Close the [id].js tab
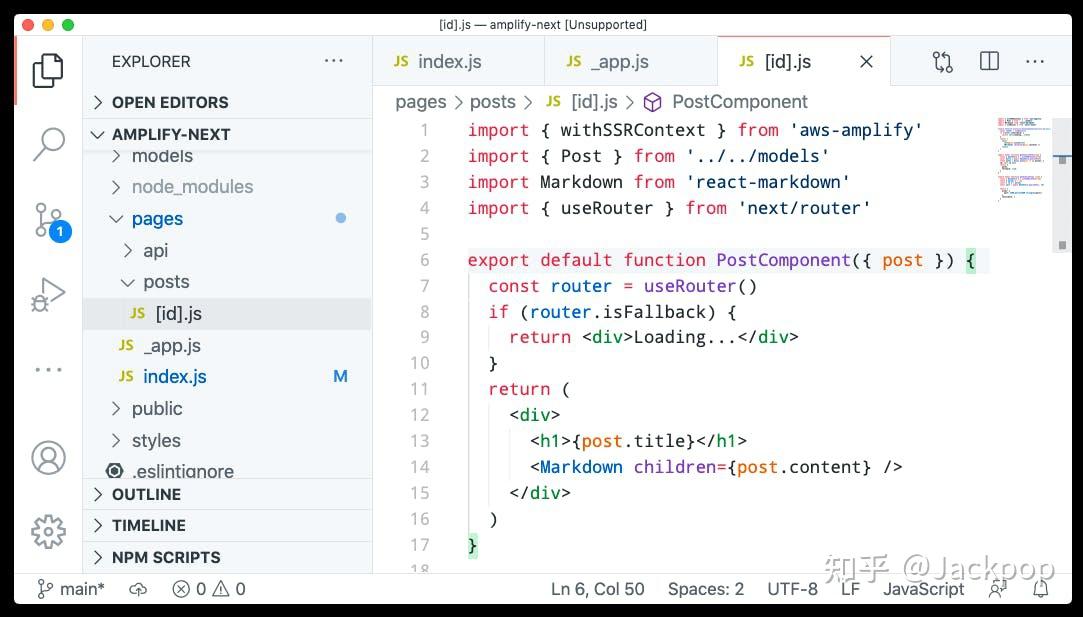This screenshot has width=1083, height=617. pyautogui.click(x=866, y=62)
